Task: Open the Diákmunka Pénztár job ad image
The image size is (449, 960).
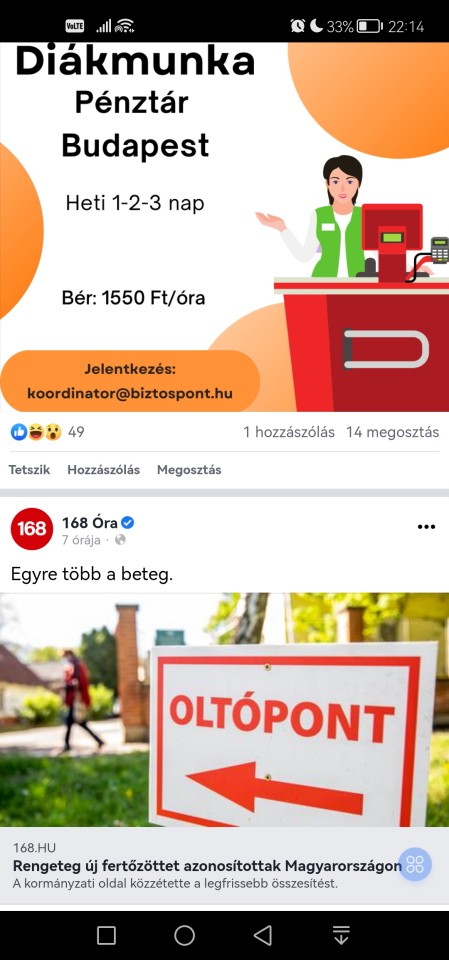Action: [x=224, y=227]
